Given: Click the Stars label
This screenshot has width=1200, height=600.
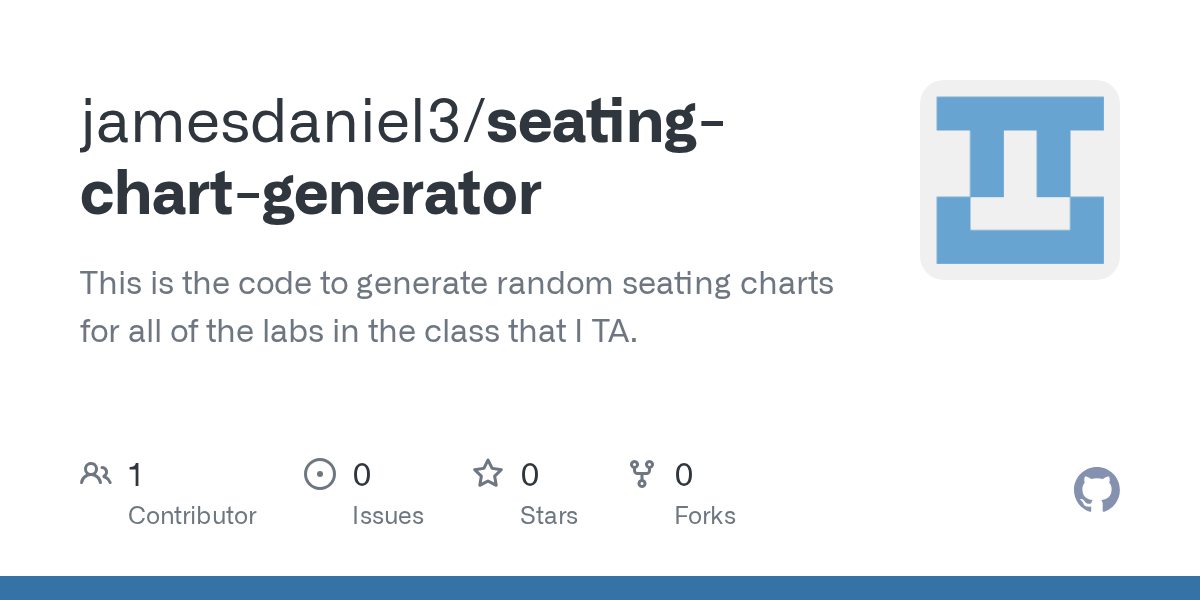Looking at the screenshot, I should point(549,516).
